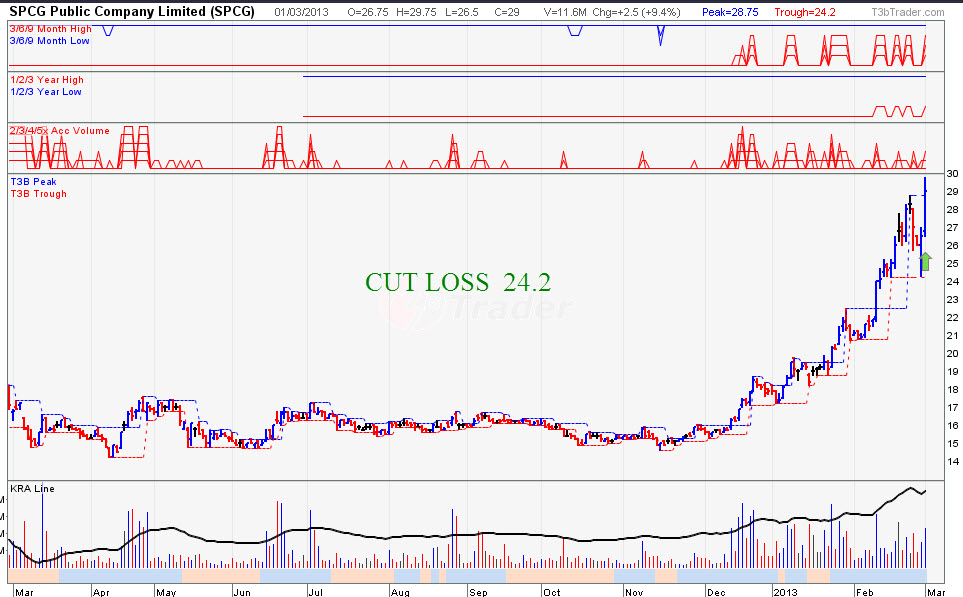Click the Peak=28.75 label
The width and height of the screenshot is (963, 597).
click(730, 12)
